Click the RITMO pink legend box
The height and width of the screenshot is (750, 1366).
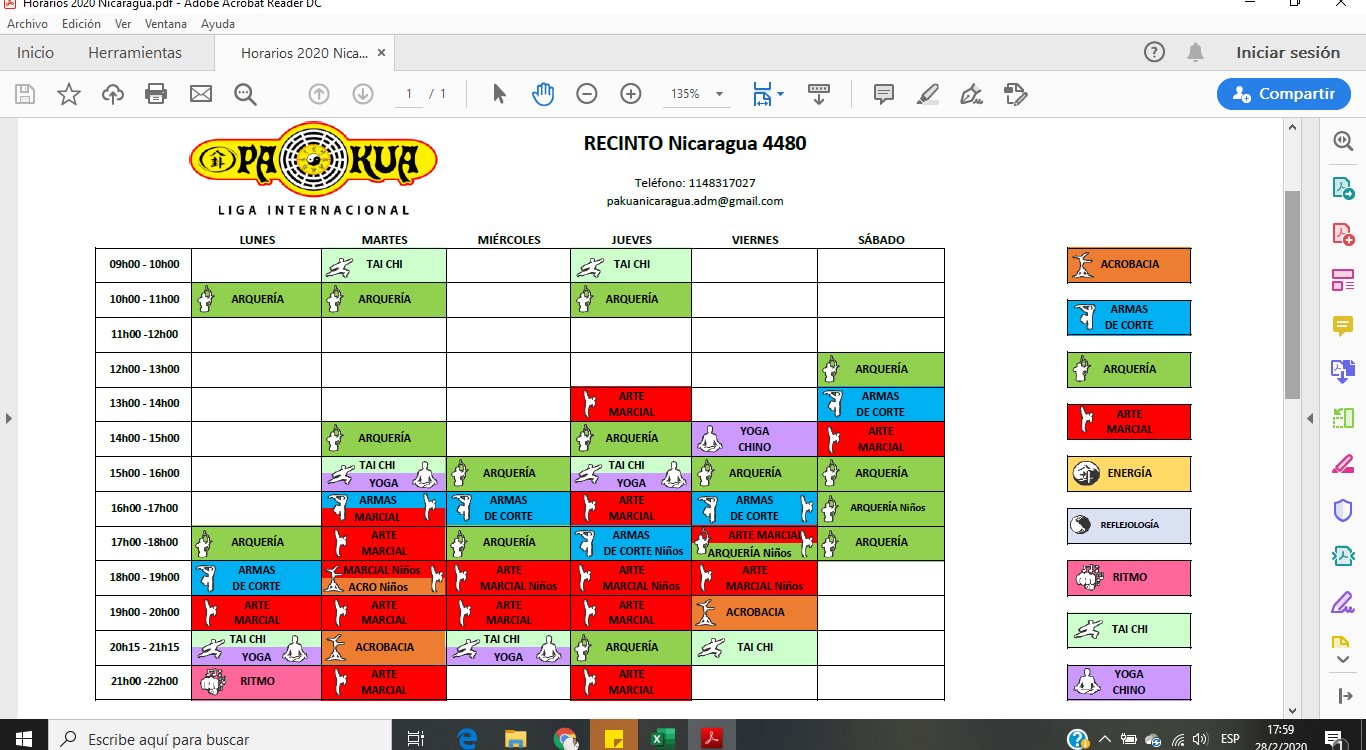tap(1129, 577)
